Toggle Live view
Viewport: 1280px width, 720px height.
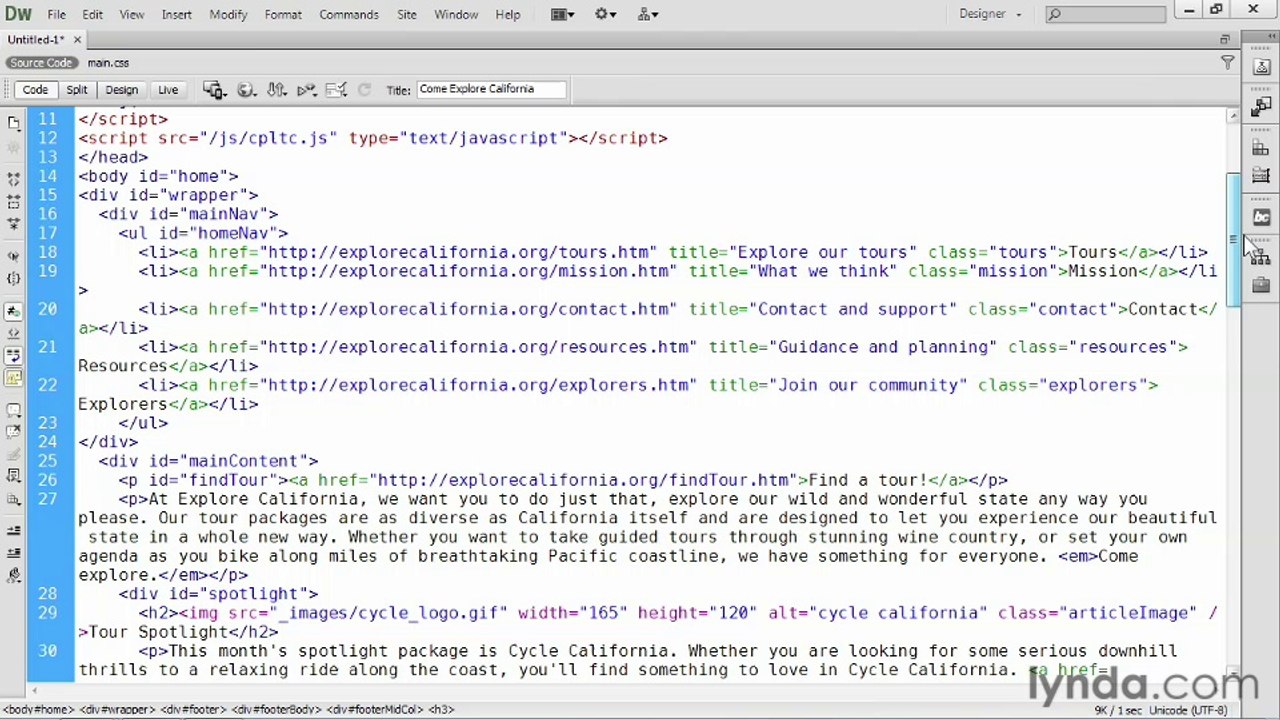click(x=167, y=90)
